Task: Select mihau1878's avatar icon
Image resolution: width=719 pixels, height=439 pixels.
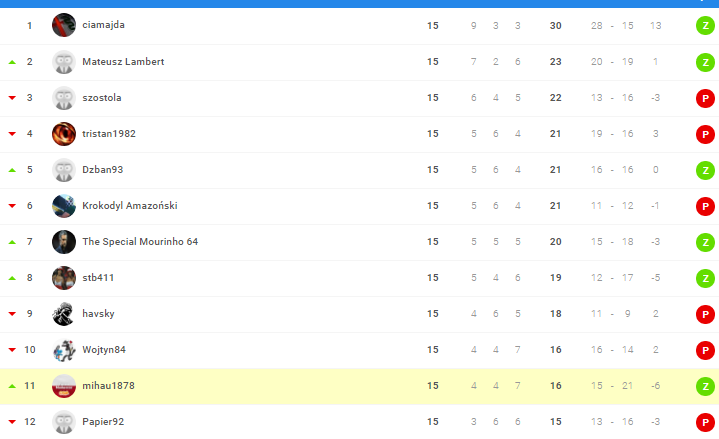Action: pyautogui.click(x=64, y=385)
